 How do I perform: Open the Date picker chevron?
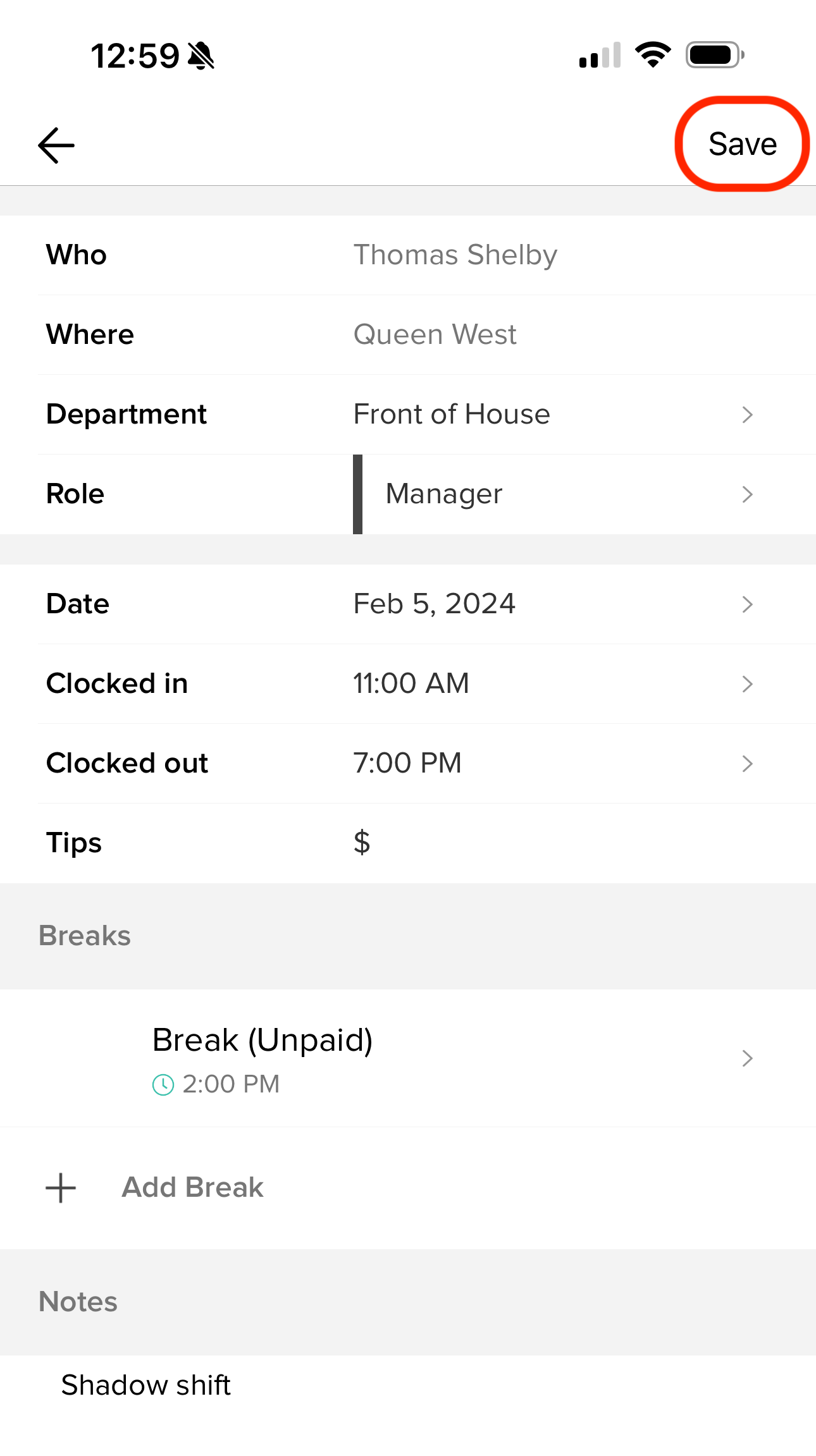(x=747, y=604)
